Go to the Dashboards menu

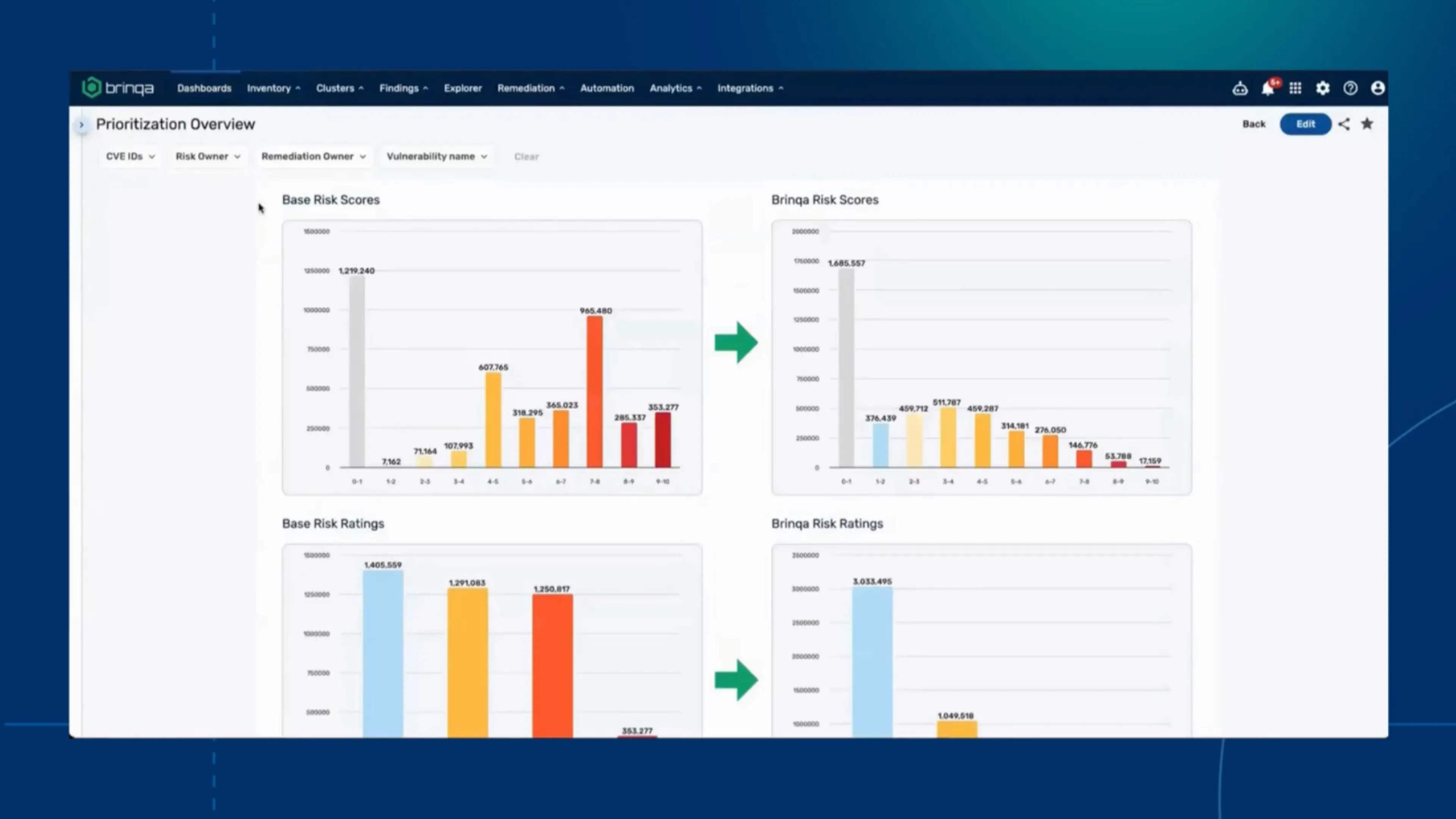(204, 88)
